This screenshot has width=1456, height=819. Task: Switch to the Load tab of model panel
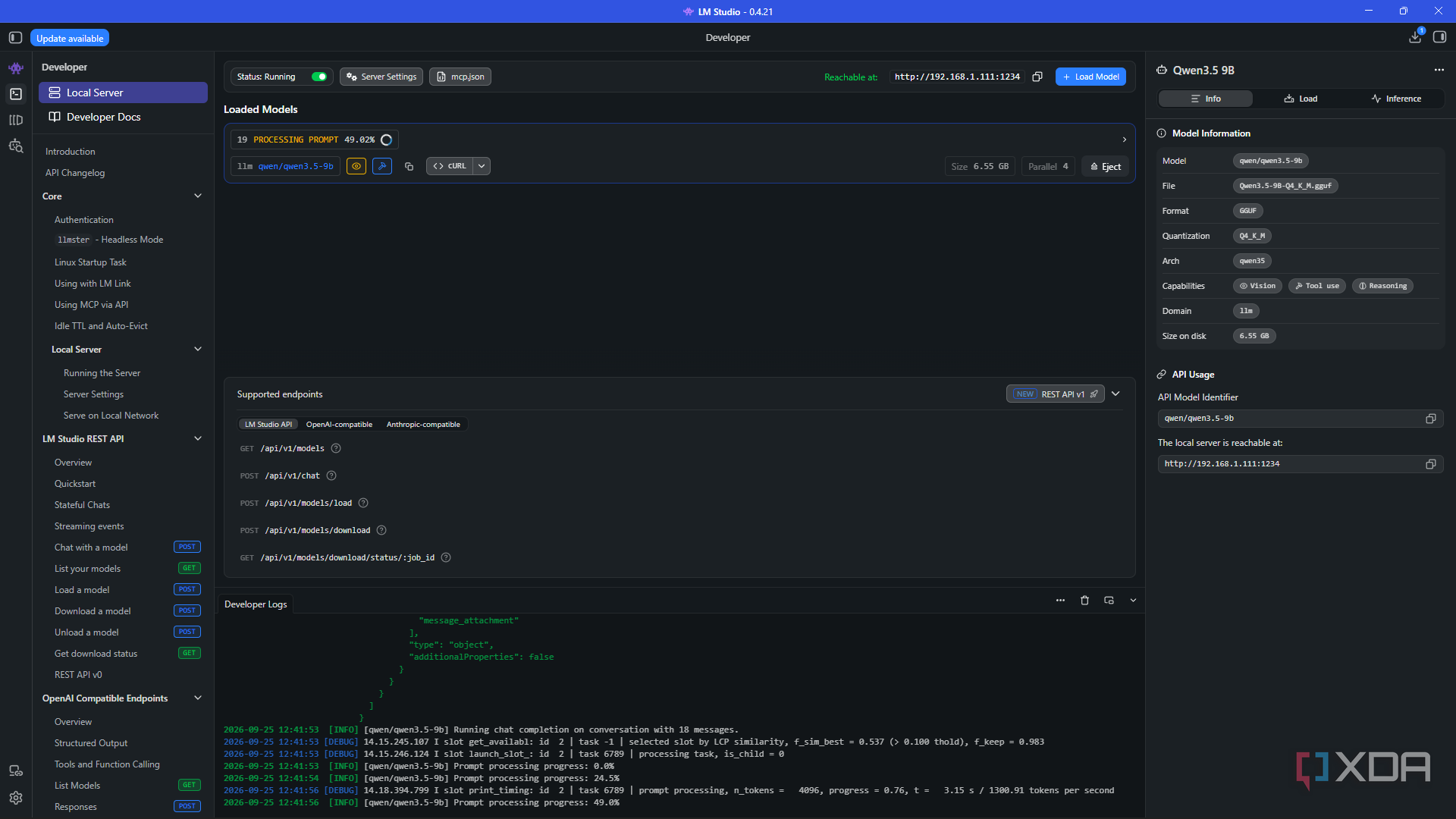coord(1301,99)
